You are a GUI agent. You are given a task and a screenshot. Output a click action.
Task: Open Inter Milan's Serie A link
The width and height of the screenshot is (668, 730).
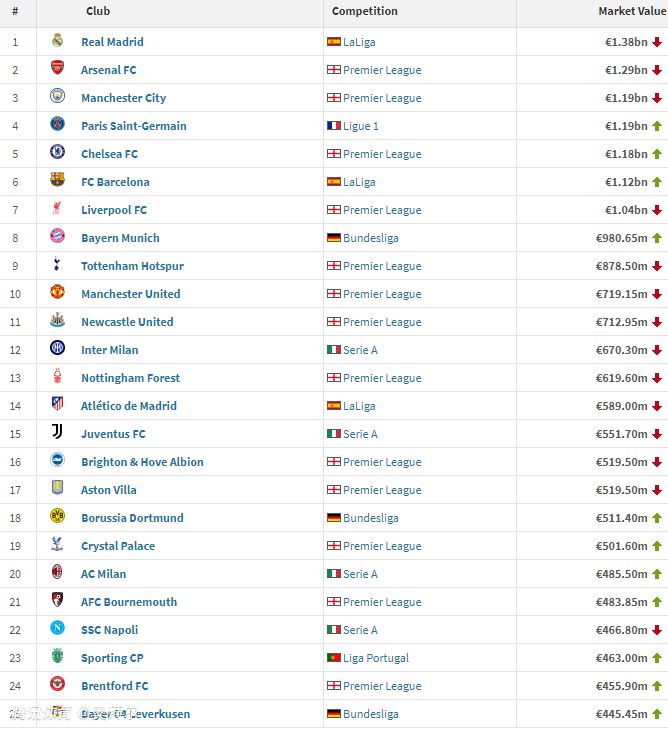pos(360,350)
